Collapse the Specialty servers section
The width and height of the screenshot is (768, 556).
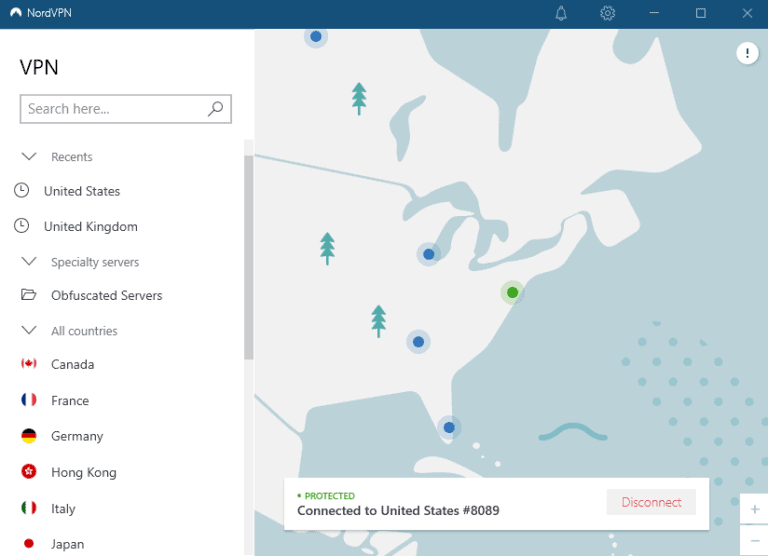point(29,262)
